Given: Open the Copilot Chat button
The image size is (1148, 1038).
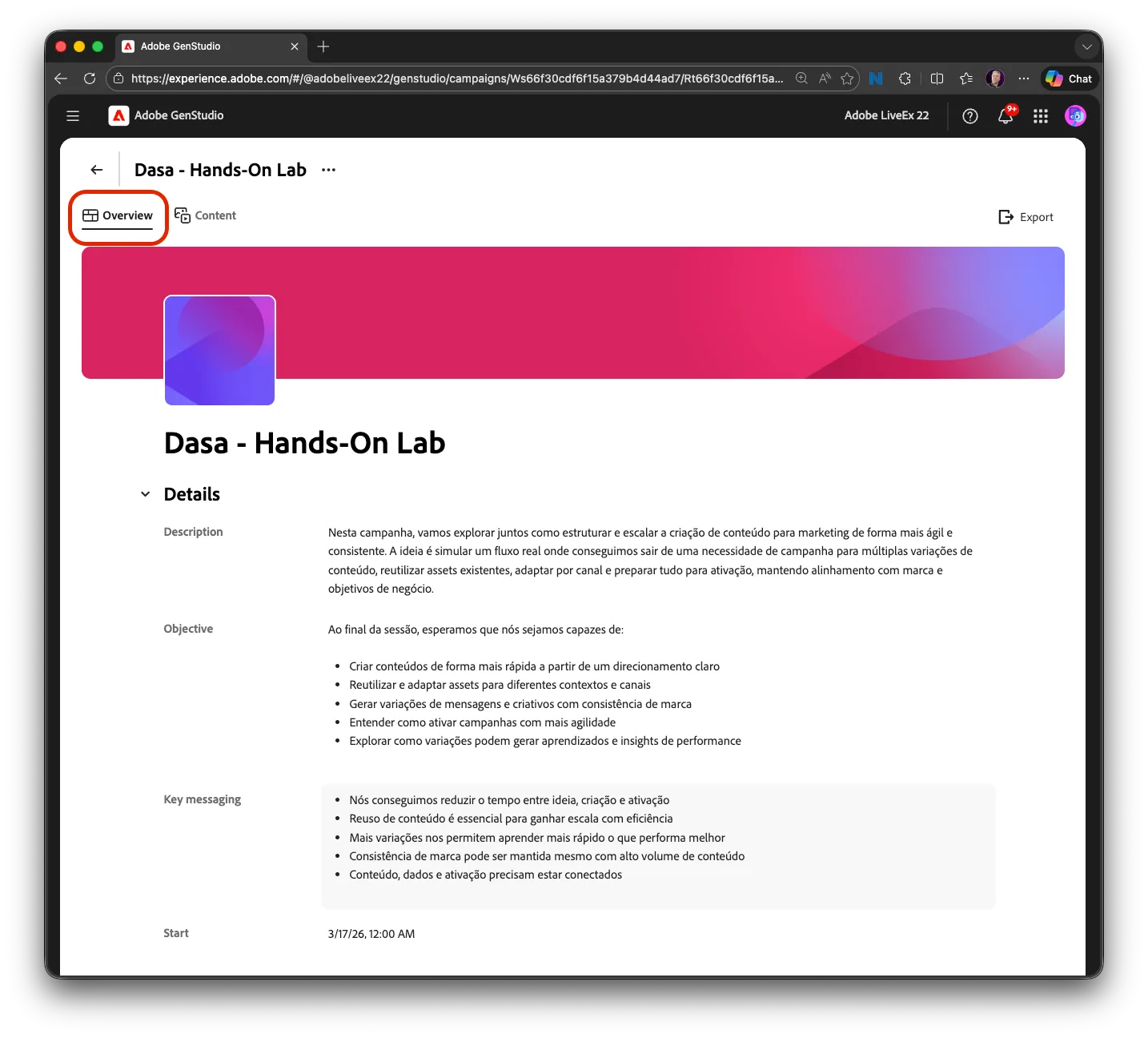Looking at the screenshot, I should (1070, 78).
